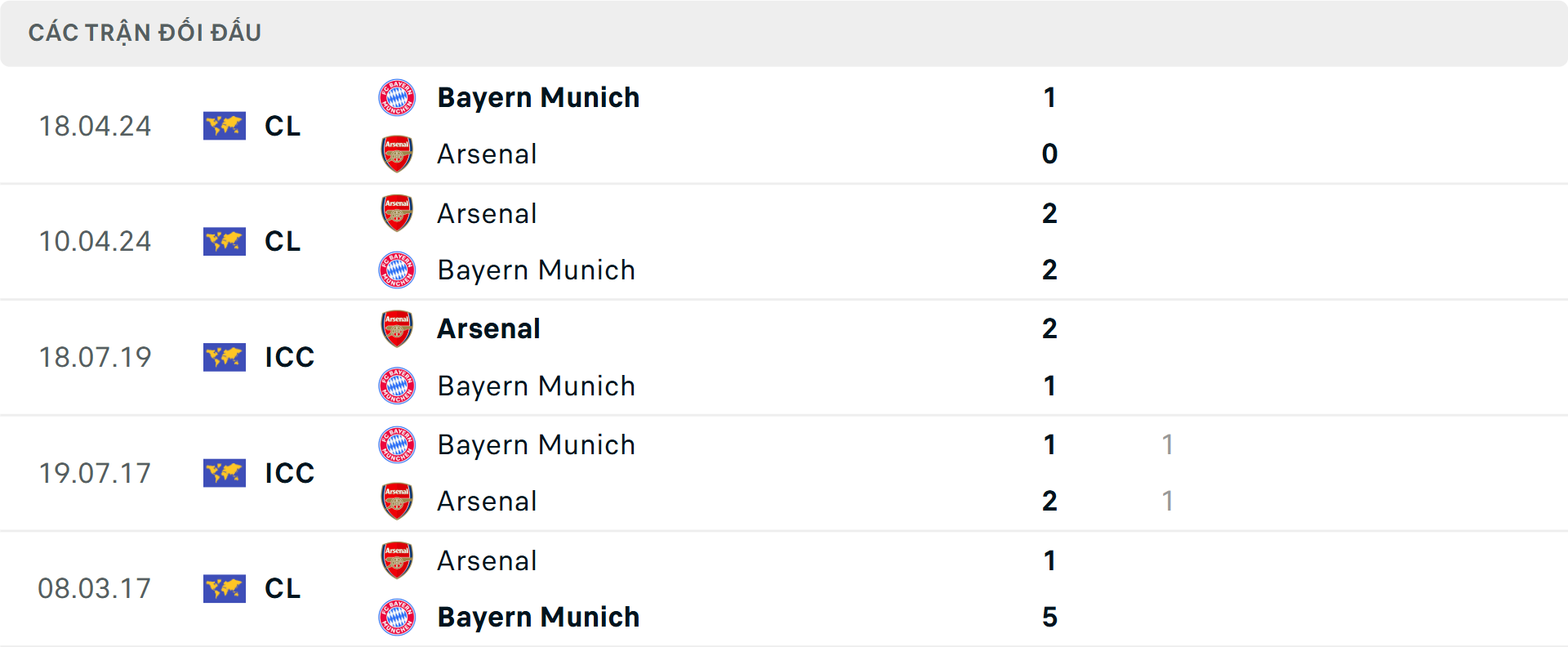Select the Arsenal logo in the 10.04.24 row
1568x647 pixels.
click(397, 213)
